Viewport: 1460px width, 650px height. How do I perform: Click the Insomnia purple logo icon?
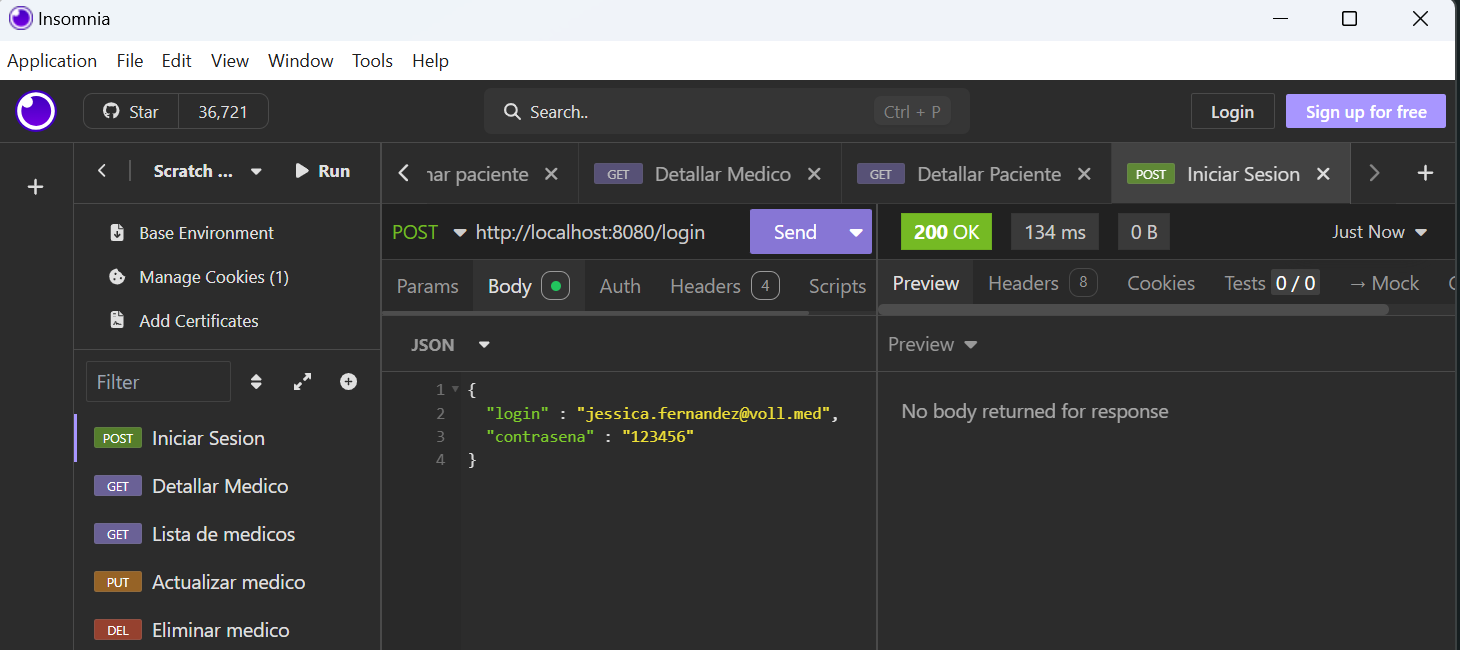[x=36, y=111]
